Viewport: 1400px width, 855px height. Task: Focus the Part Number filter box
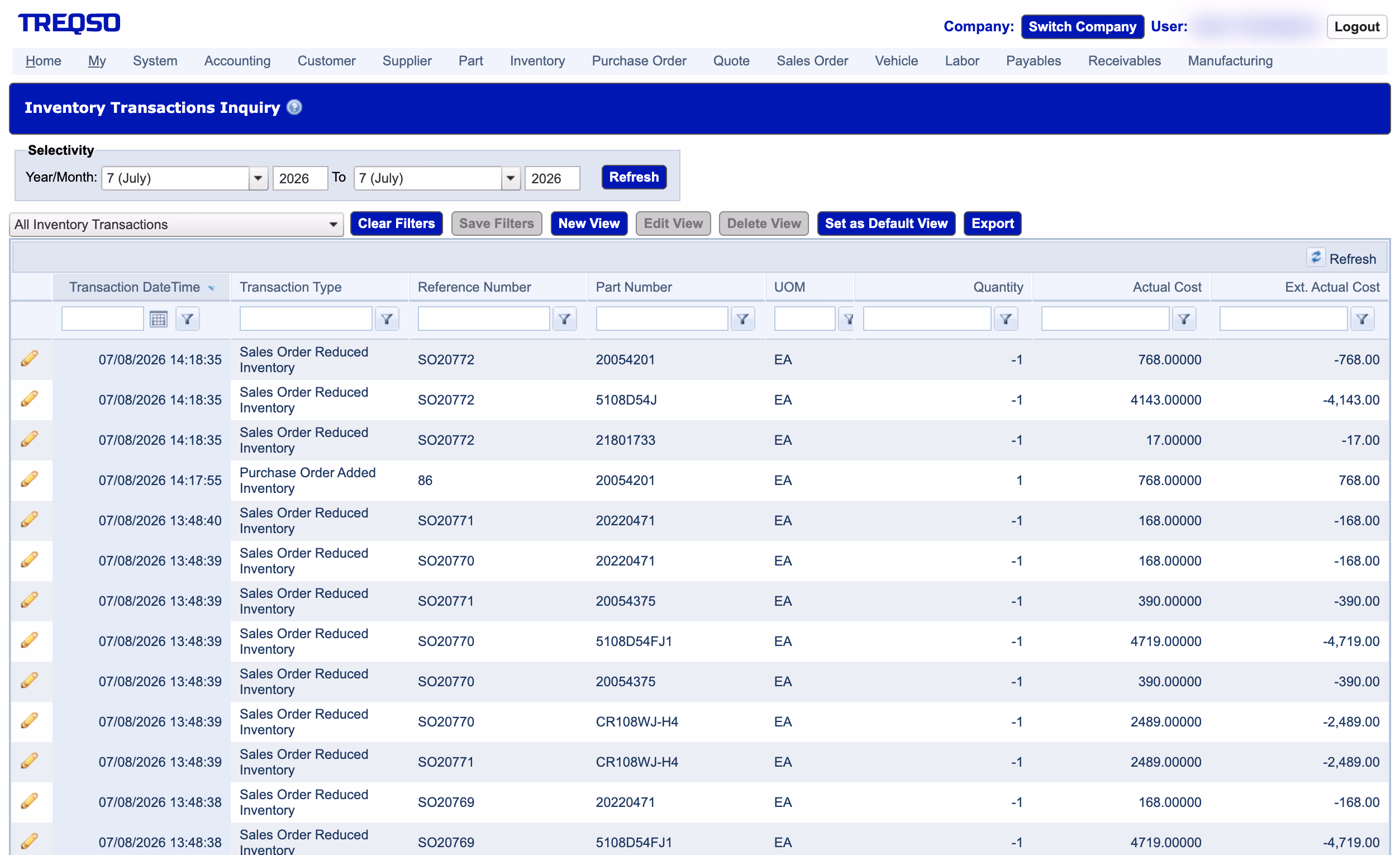pyautogui.click(x=661, y=319)
